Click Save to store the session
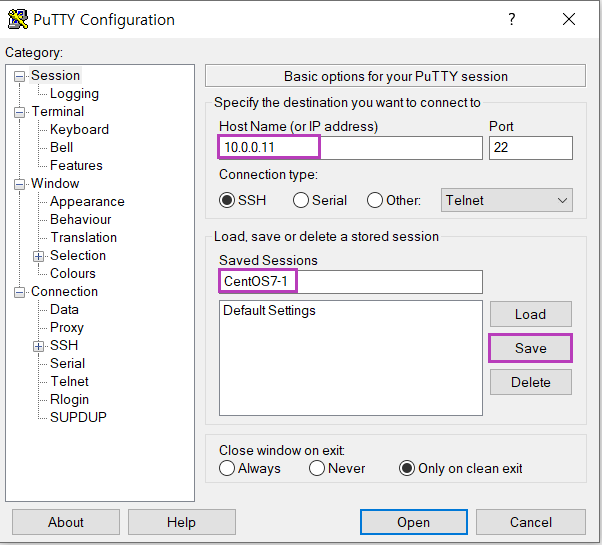The image size is (602, 545). pyautogui.click(x=531, y=348)
